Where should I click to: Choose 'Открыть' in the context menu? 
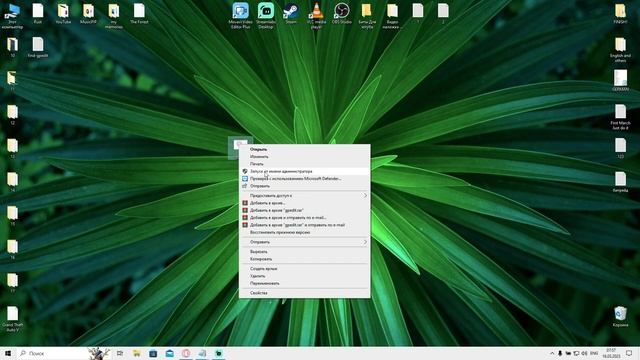click(x=304, y=149)
